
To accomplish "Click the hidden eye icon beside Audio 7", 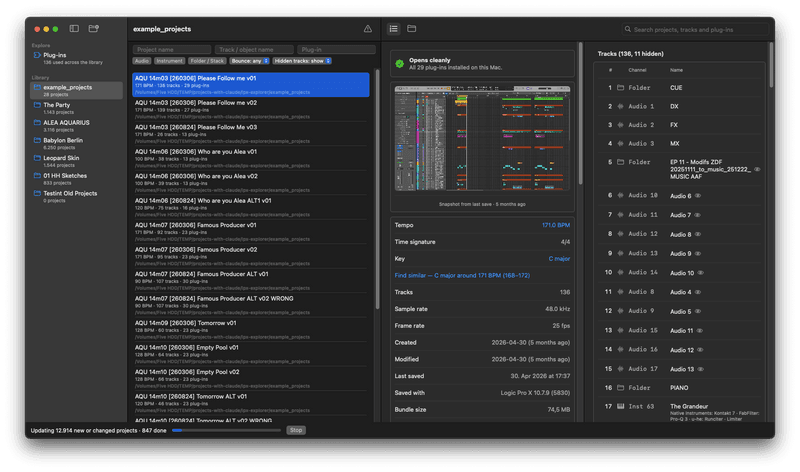I will click(697, 215).
